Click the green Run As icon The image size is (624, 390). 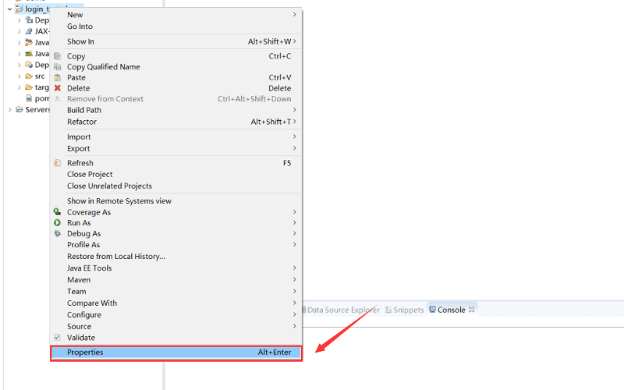(x=57, y=222)
